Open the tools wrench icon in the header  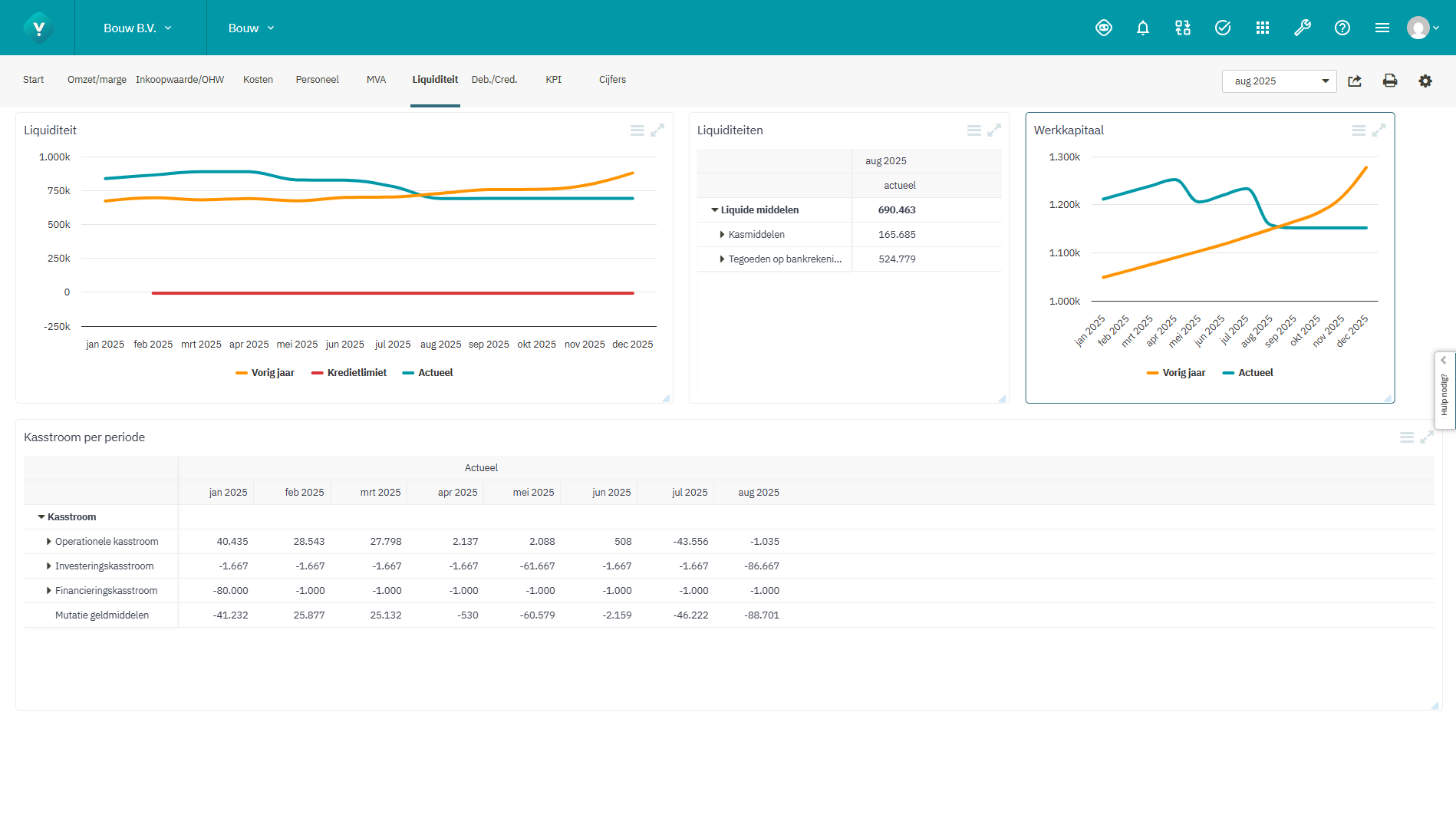(x=1303, y=28)
